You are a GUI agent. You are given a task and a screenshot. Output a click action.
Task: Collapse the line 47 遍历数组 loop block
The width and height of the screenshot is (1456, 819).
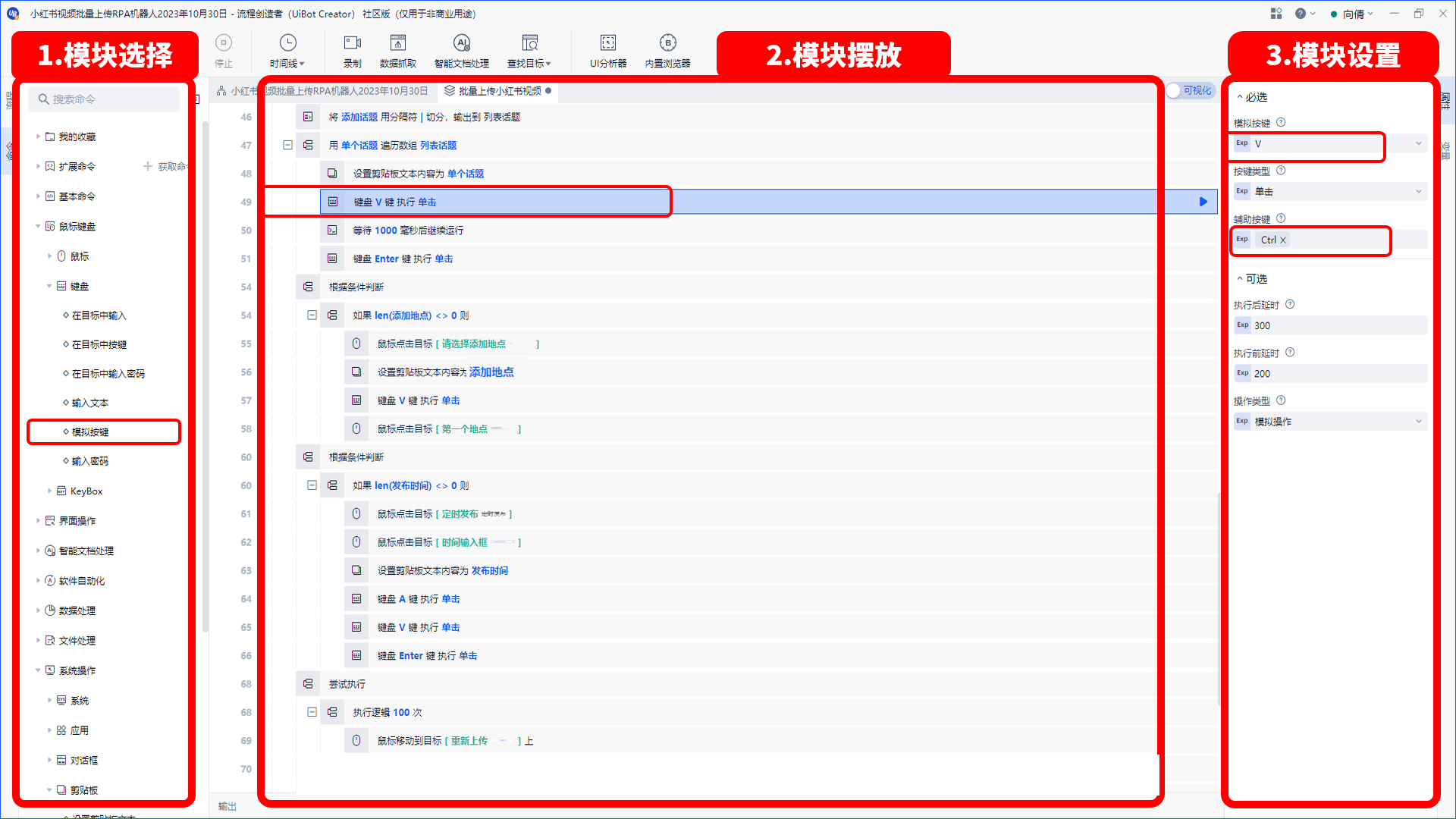tap(287, 144)
